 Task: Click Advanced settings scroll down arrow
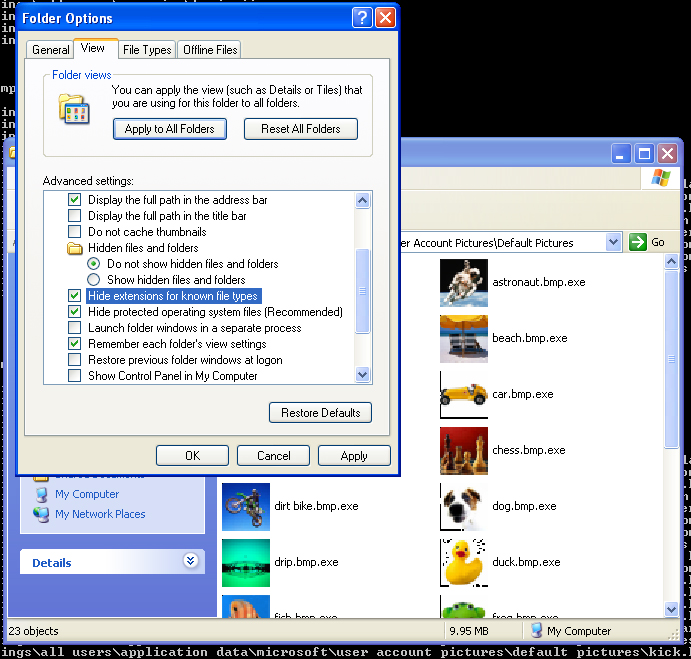(362, 375)
